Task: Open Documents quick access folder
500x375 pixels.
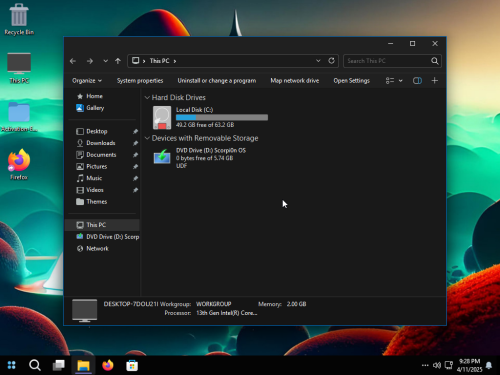Action: click(x=101, y=155)
